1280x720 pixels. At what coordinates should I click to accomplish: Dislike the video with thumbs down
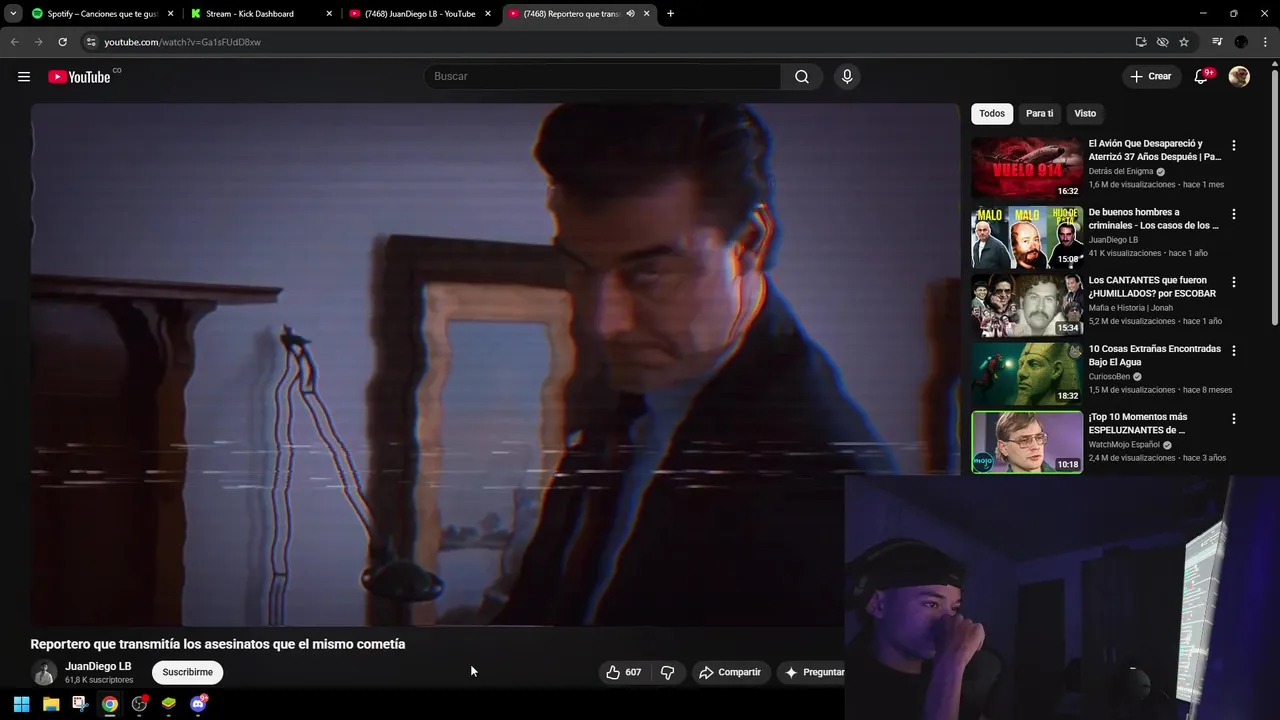click(x=668, y=672)
